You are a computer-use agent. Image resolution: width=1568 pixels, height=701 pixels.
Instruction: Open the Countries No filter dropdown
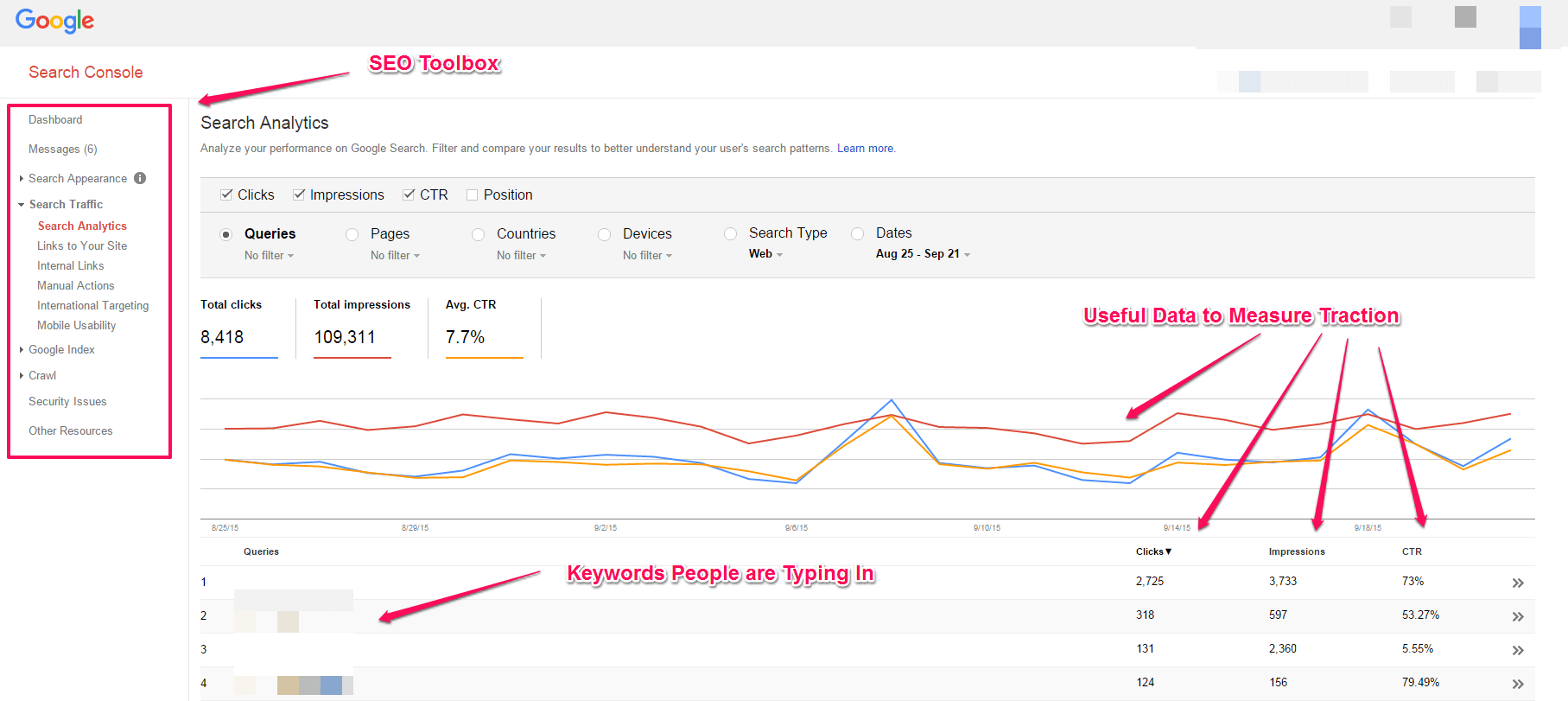pyautogui.click(x=521, y=255)
